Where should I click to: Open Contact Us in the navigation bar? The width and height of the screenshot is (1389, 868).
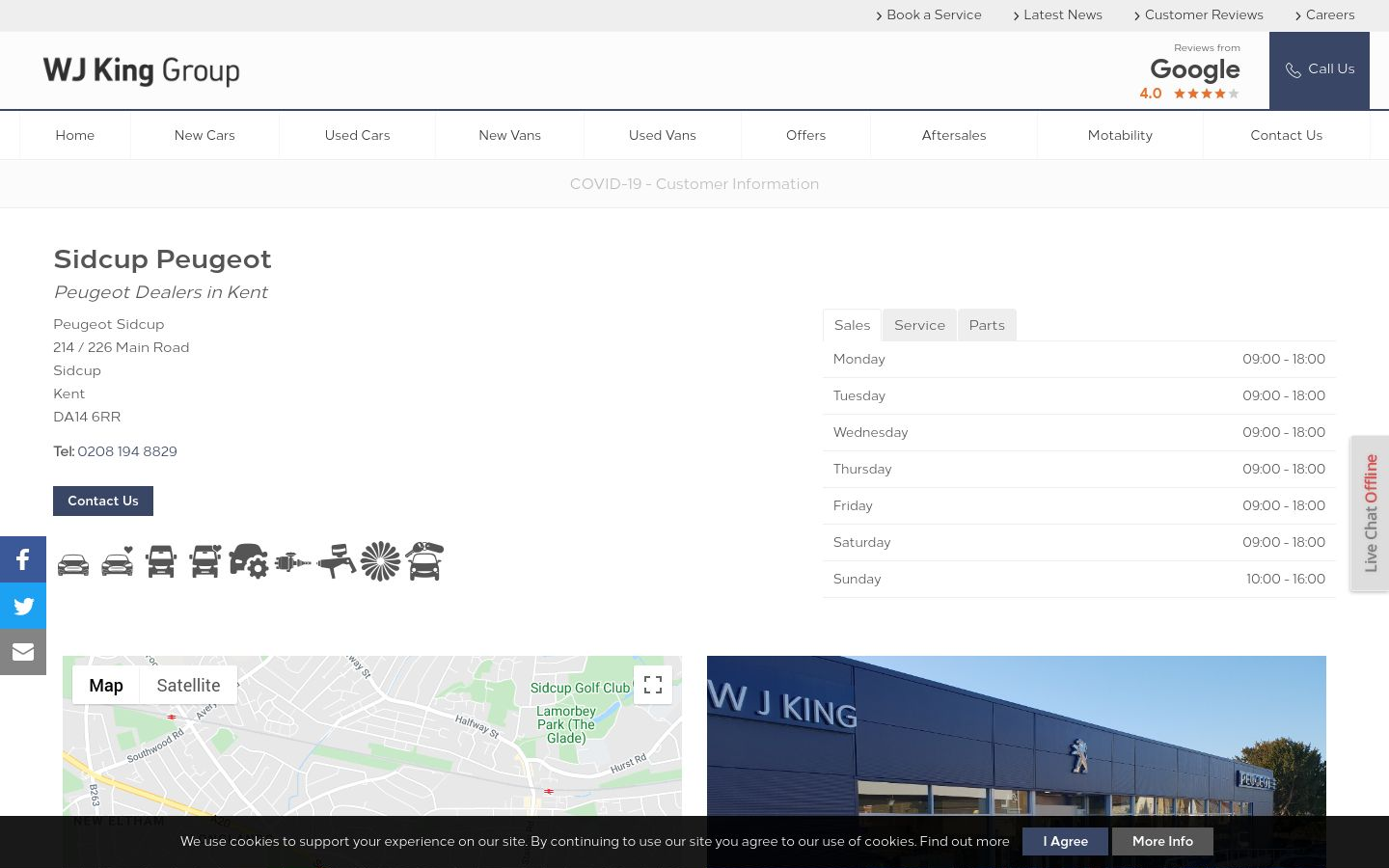[1286, 135]
